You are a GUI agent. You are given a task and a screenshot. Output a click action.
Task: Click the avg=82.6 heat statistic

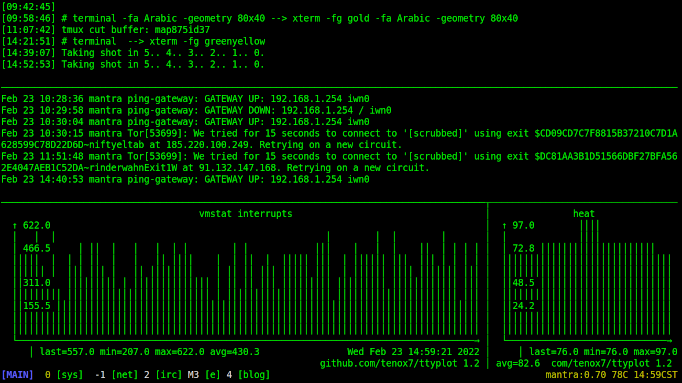pos(518,363)
